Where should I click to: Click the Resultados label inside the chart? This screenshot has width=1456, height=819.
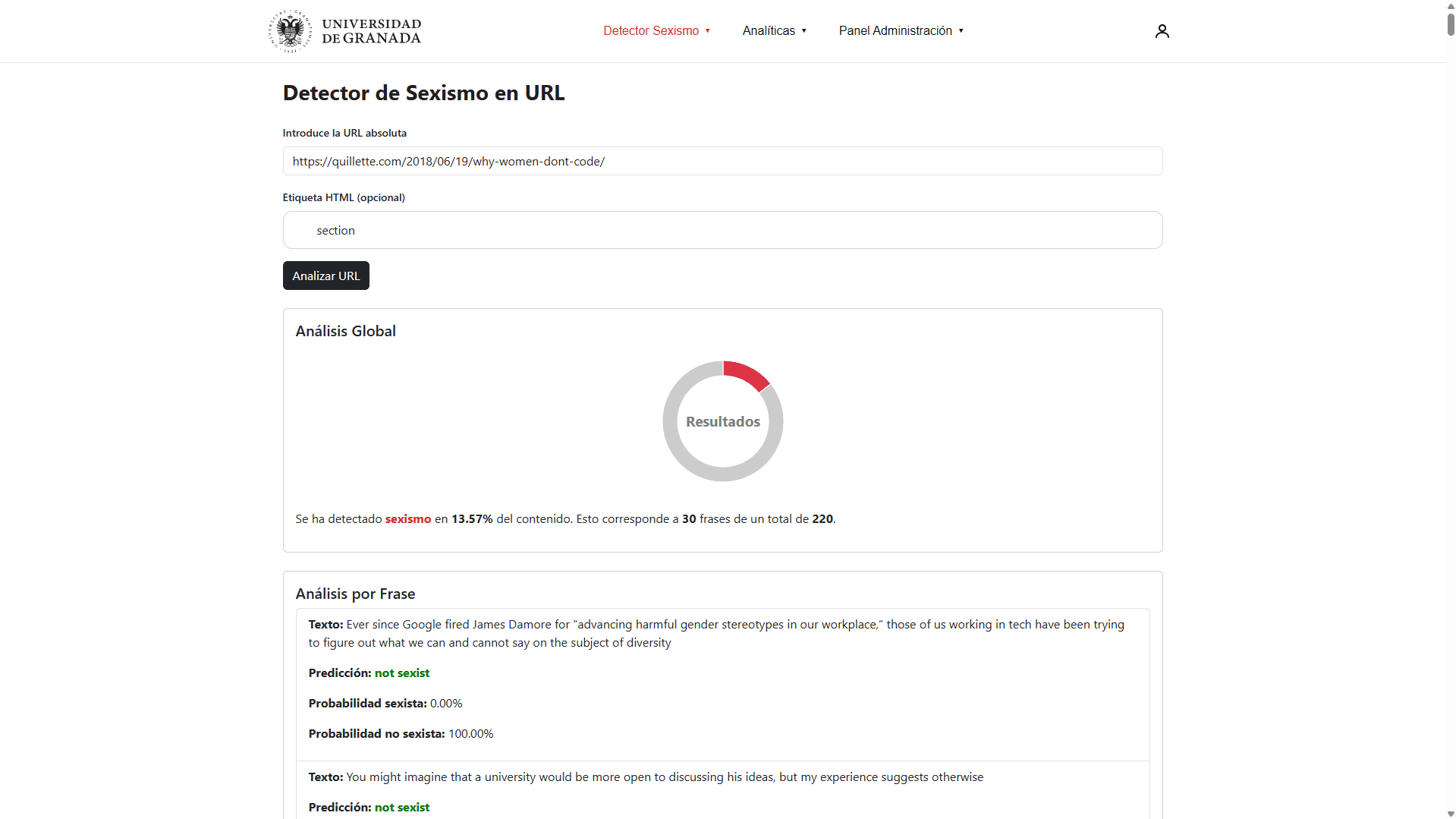723,422
